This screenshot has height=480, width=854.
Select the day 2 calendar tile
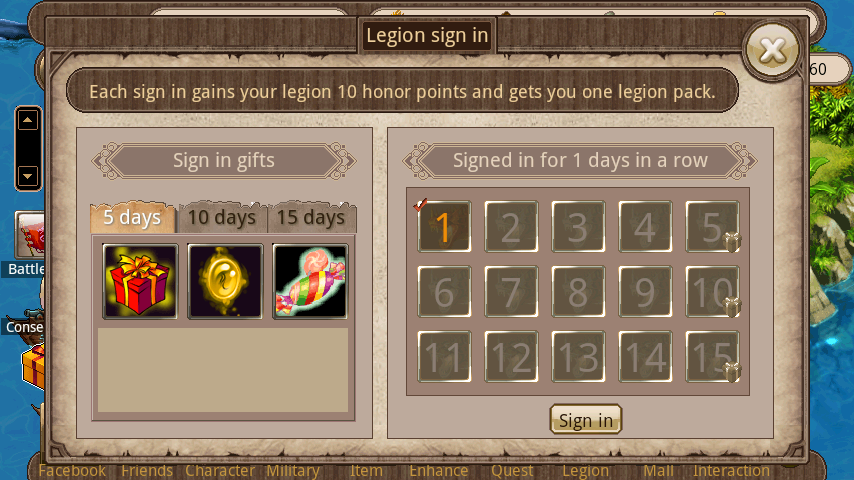pos(511,227)
